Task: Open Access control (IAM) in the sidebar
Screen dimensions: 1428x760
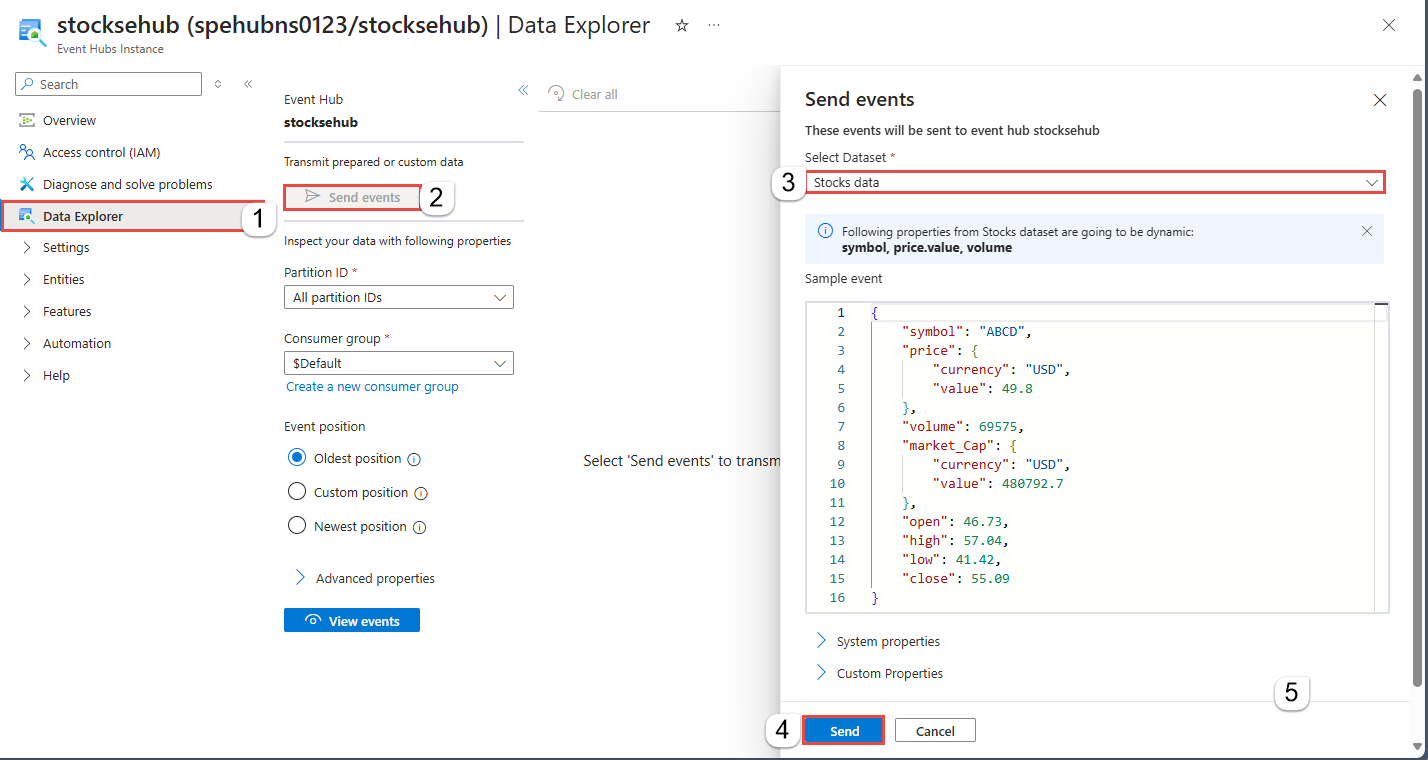Action: (101, 152)
